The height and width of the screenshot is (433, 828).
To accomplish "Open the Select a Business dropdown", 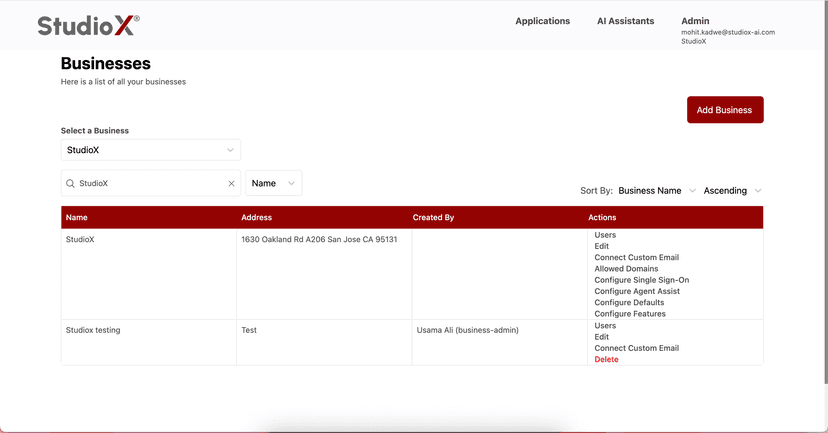I will tap(150, 150).
